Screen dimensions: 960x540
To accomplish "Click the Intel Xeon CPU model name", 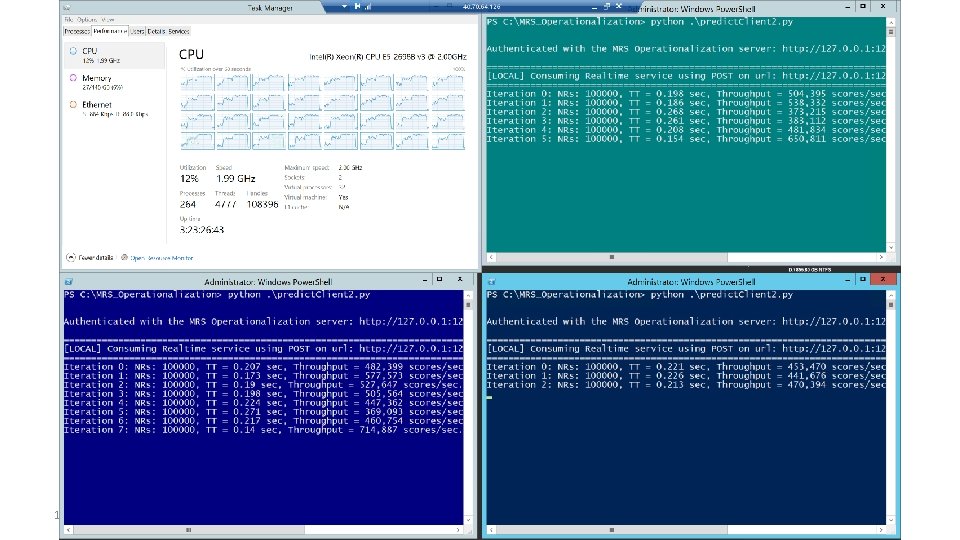I will [388, 57].
